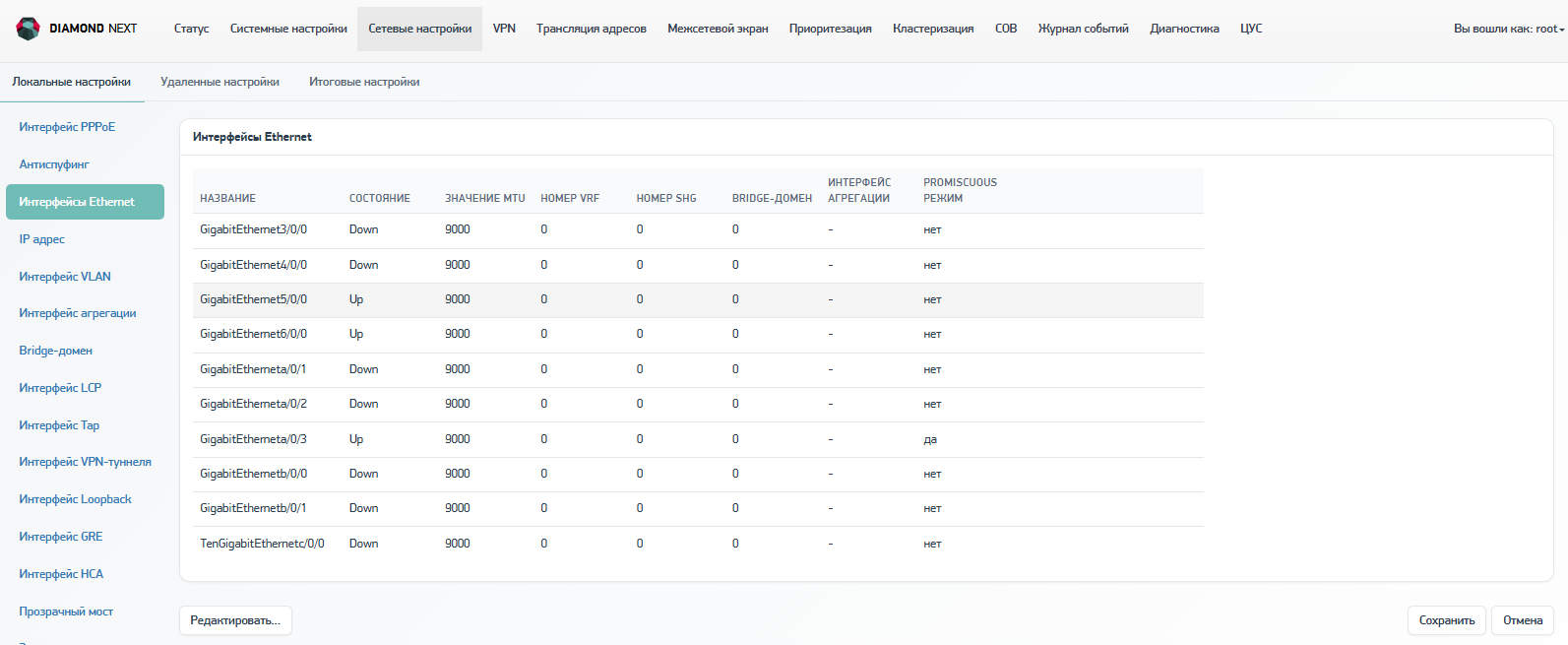Image resolution: width=1568 pixels, height=645 pixels.
Task: Open Системные настройки menu
Action: (x=288, y=29)
